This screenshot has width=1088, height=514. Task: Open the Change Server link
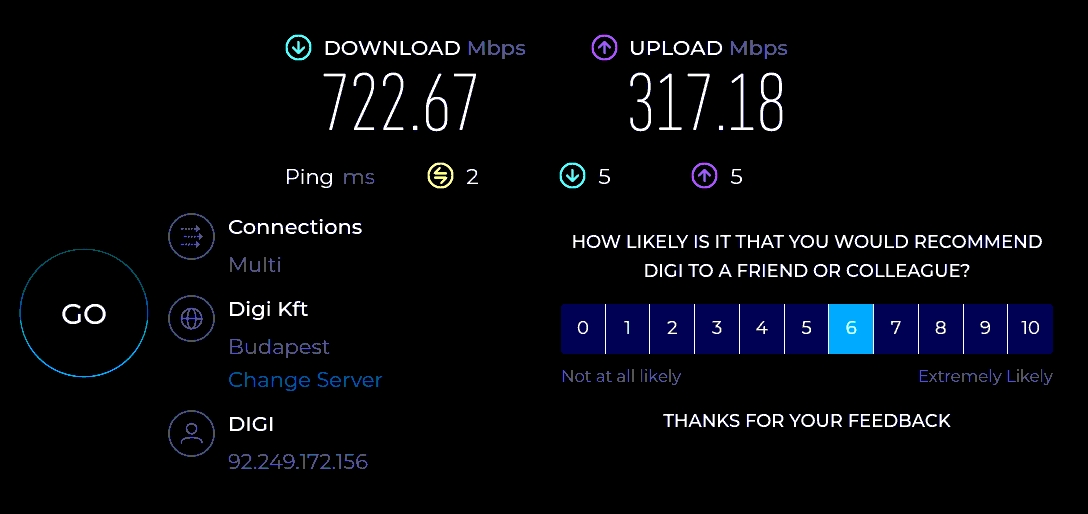(305, 380)
